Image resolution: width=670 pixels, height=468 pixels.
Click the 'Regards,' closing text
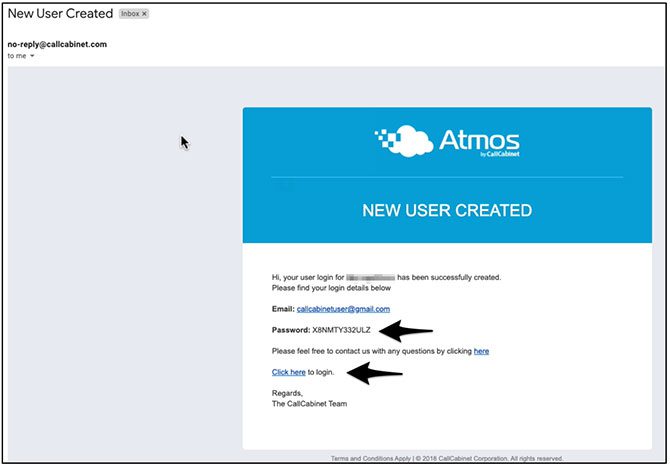click(287, 393)
